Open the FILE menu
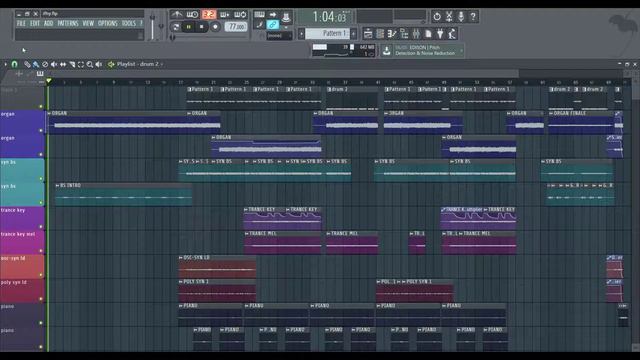 [21, 23]
